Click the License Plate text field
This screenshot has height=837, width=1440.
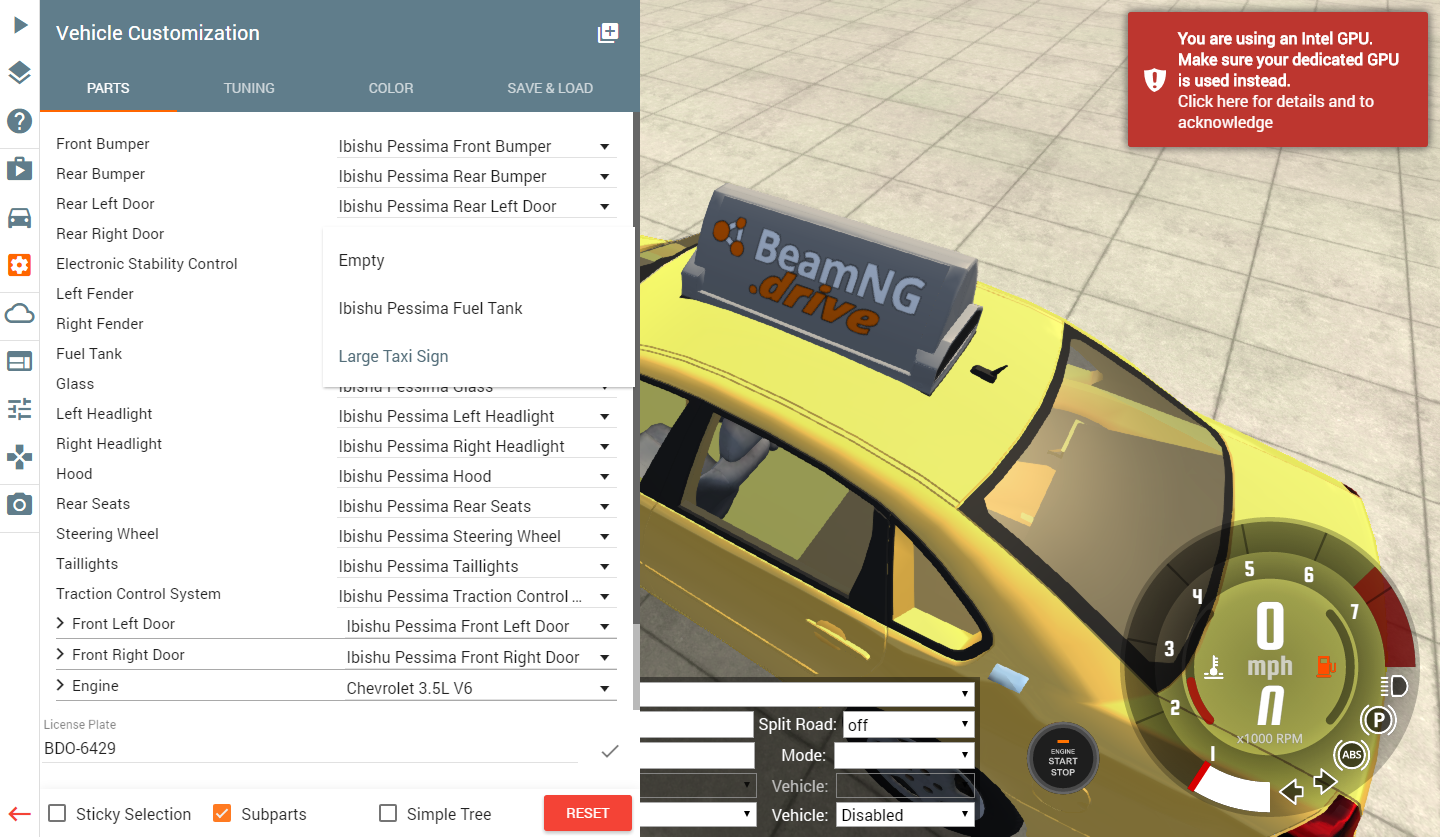[310, 748]
